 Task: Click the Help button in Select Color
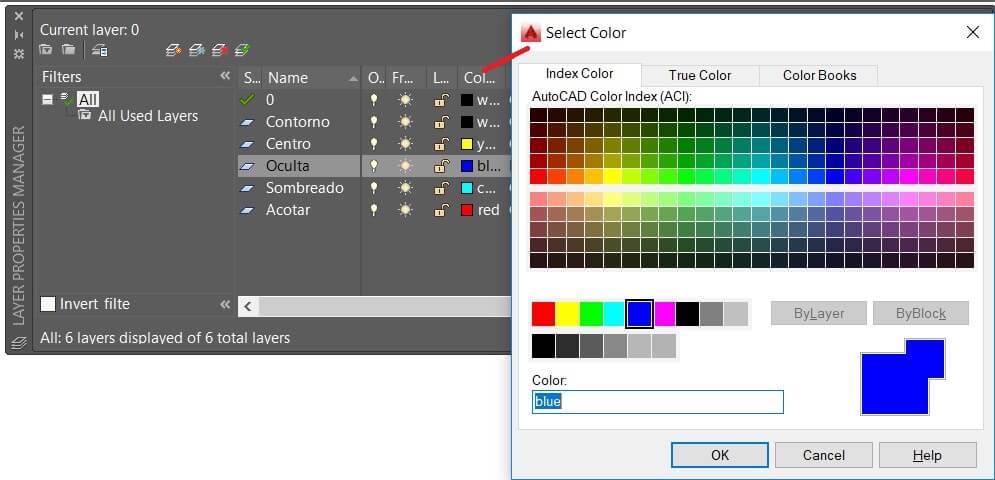point(927,455)
